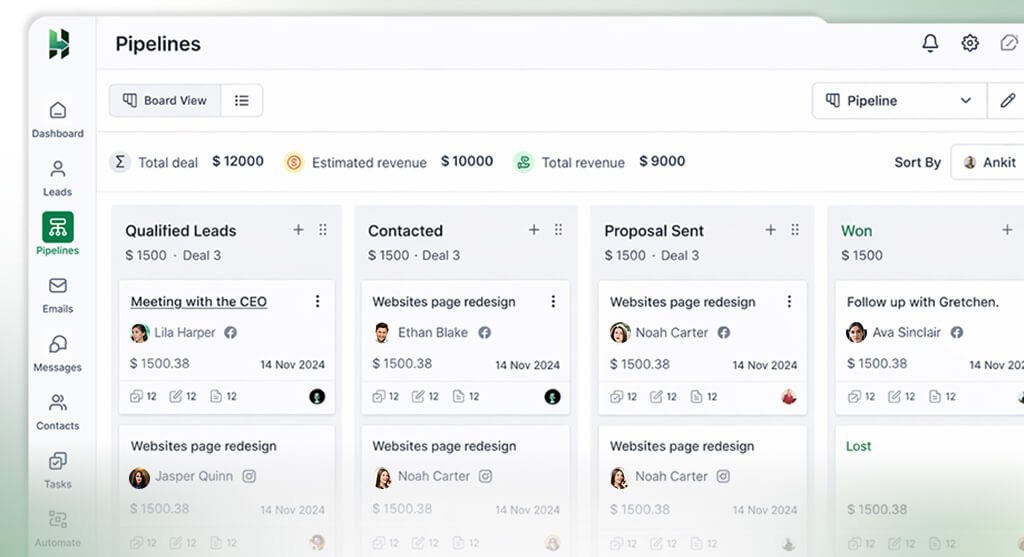Open menu on Ethan Blake's card
The width and height of the screenshot is (1024, 557).
[x=553, y=301]
